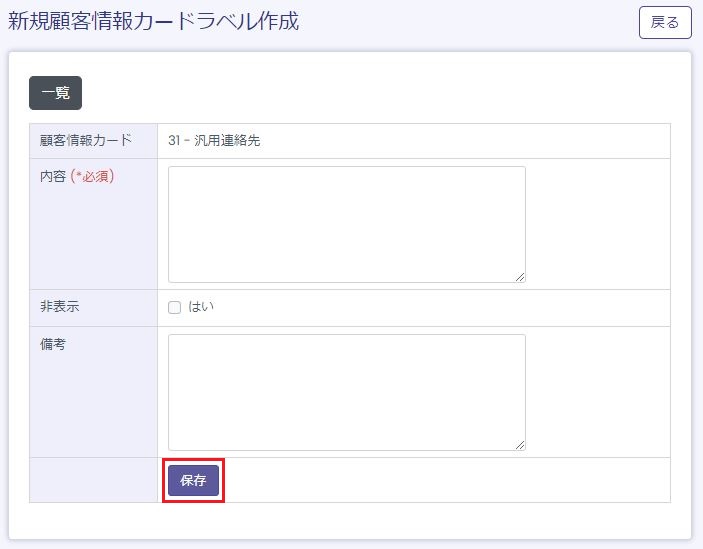Click blank space right of 内容 textarea
Image resolution: width=703 pixels, height=549 pixels.
[x=597, y=224]
